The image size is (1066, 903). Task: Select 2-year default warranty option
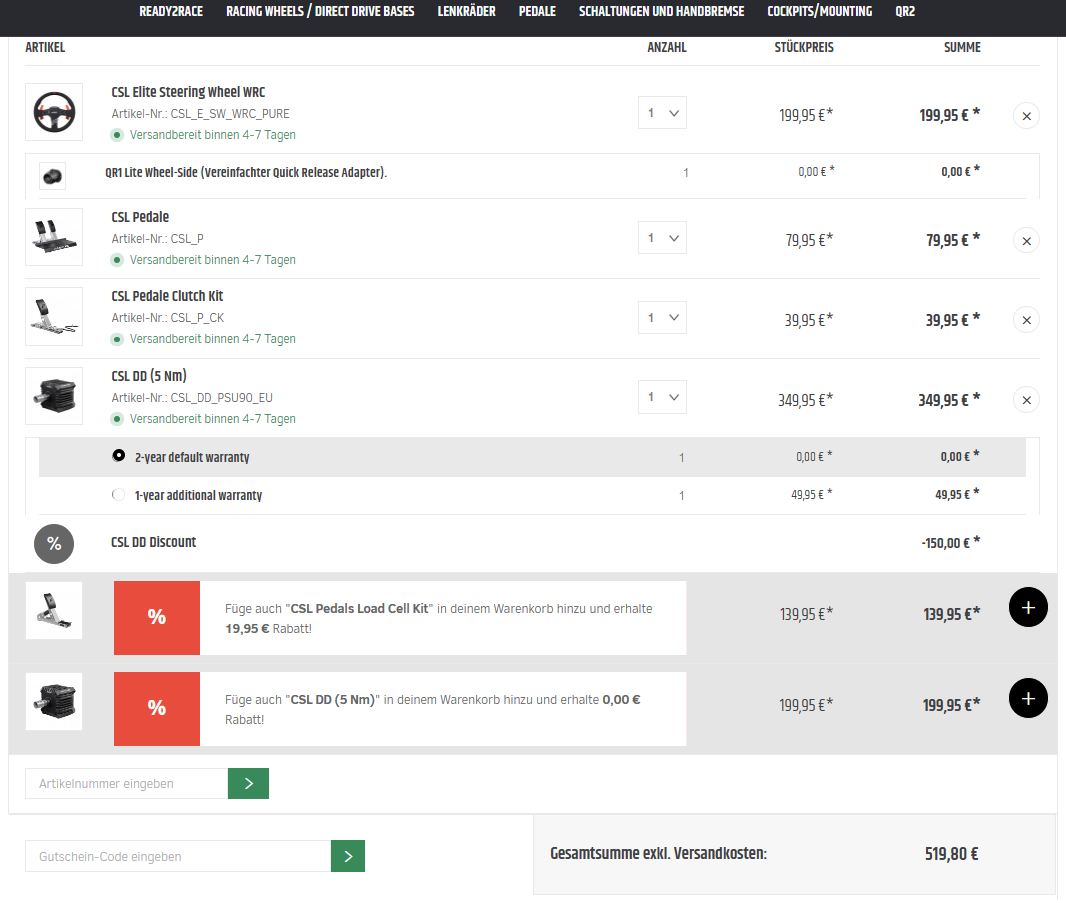click(118, 456)
